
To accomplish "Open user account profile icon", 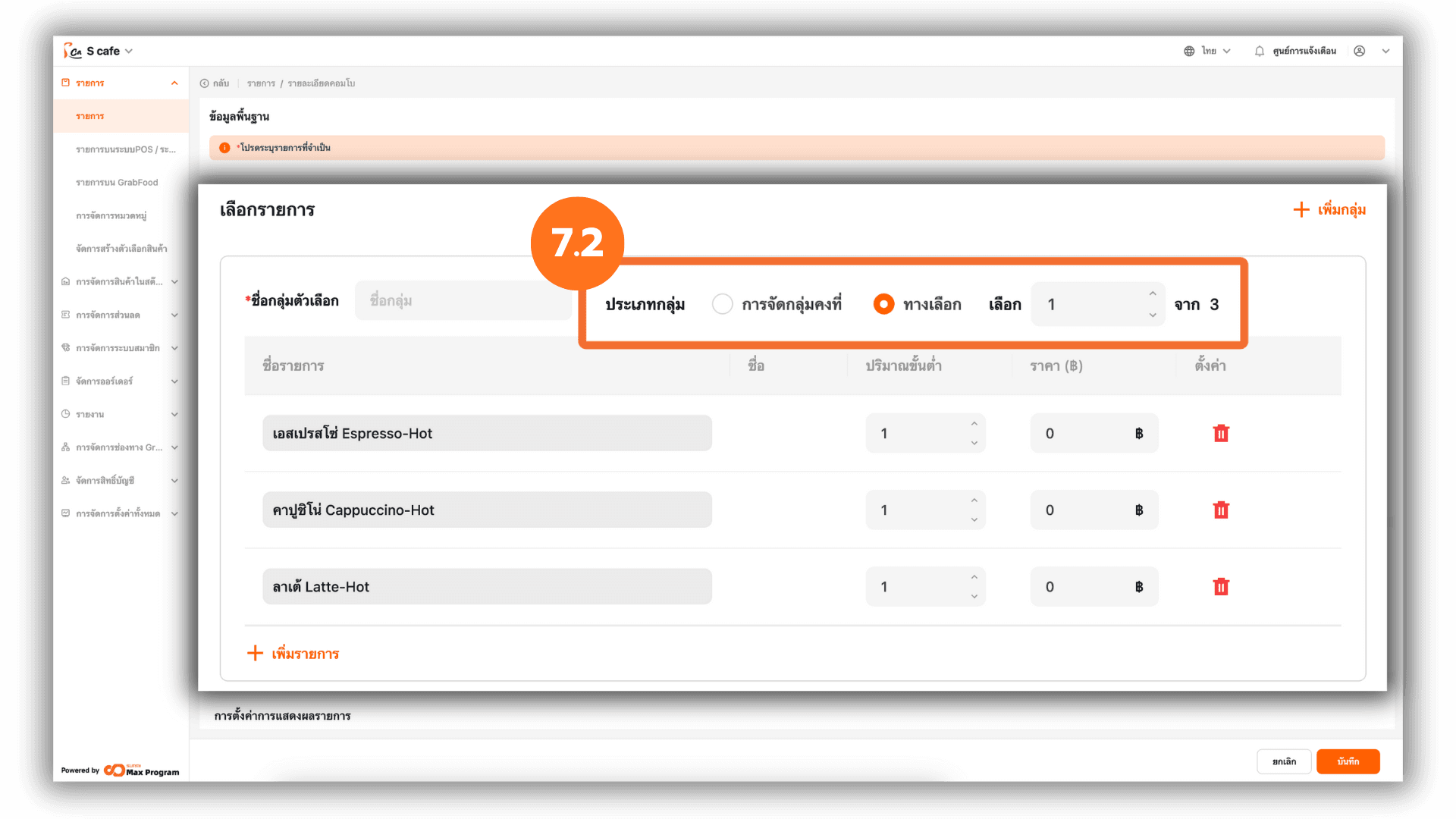I will point(1359,51).
